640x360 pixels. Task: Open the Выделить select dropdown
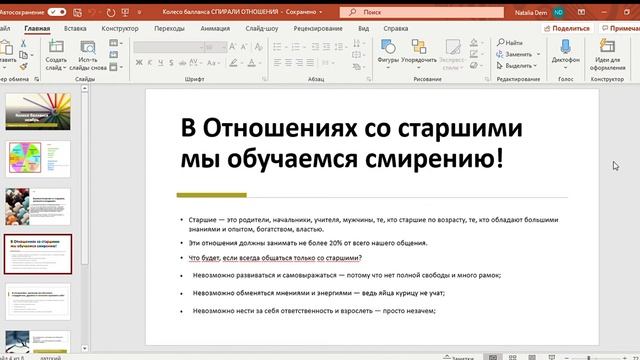click(x=517, y=65)
